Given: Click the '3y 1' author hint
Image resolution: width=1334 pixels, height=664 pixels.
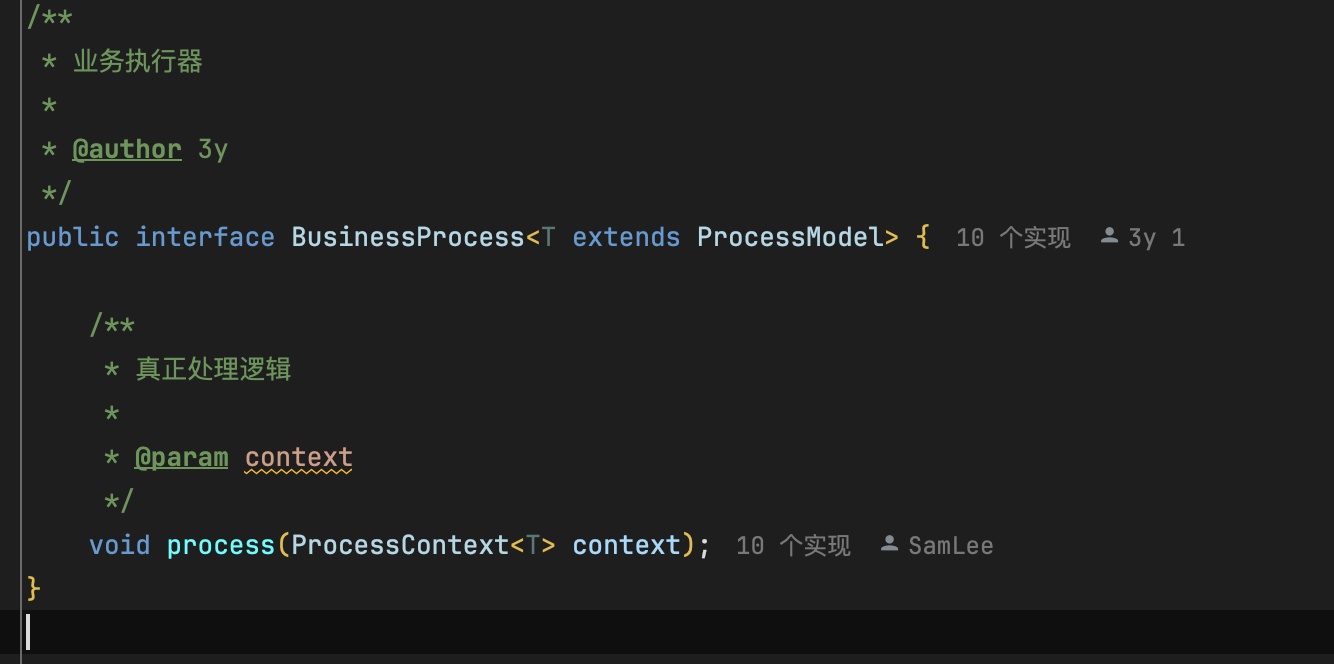Looking at the screenshot, I should (1156, 238).
